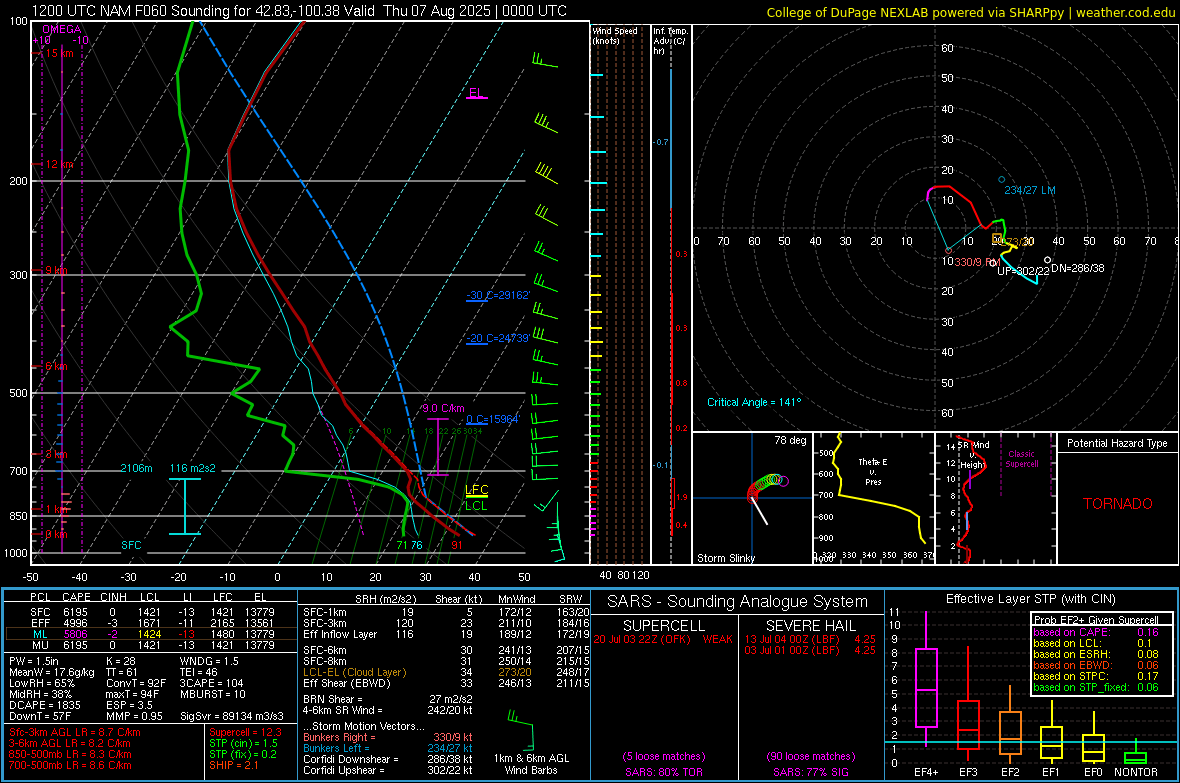Click '1km & 6km AGL Wind Barbs' caption
Image resolution: width=1180 pixels, height=783 pixels.
(531, 764)
